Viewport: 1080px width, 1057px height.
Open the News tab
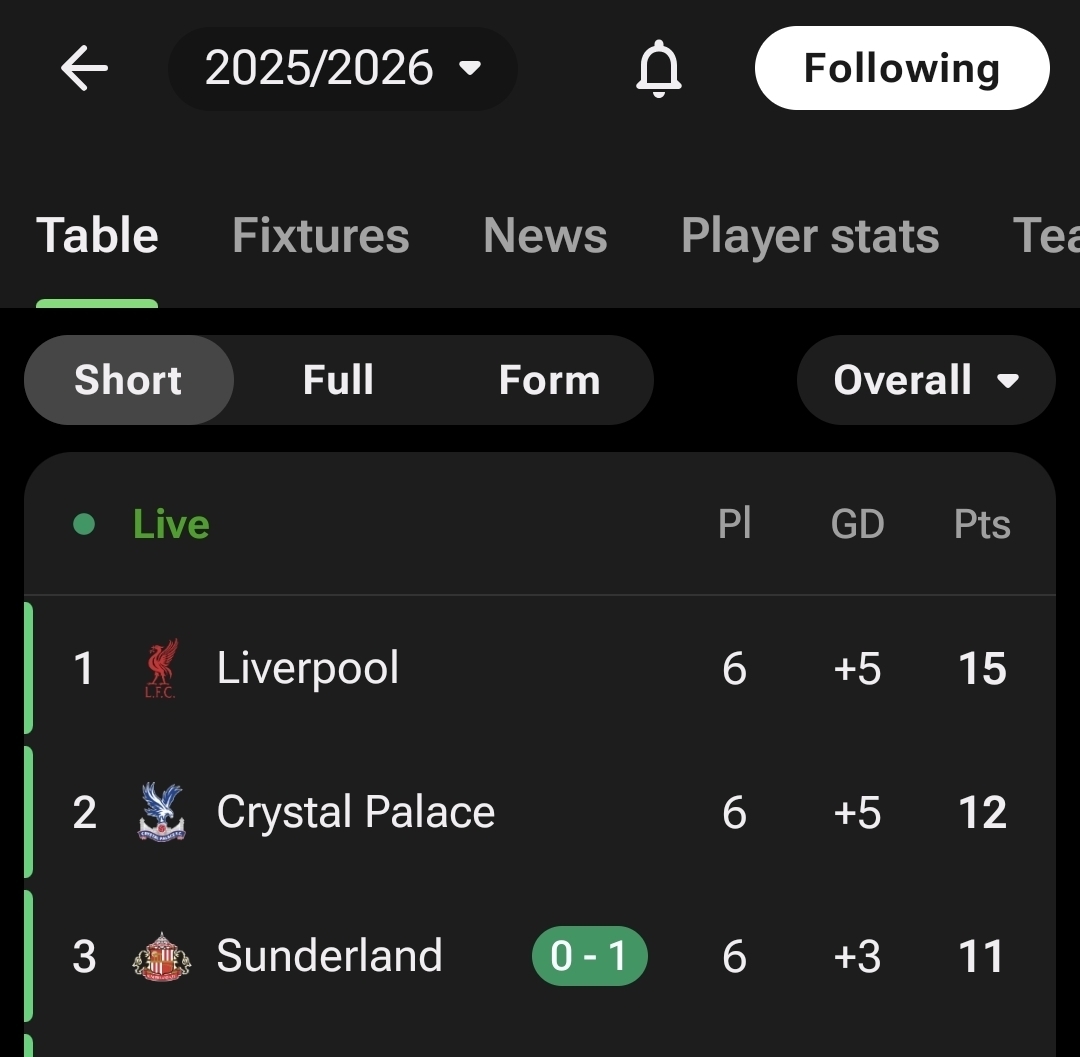pos(545,236)
